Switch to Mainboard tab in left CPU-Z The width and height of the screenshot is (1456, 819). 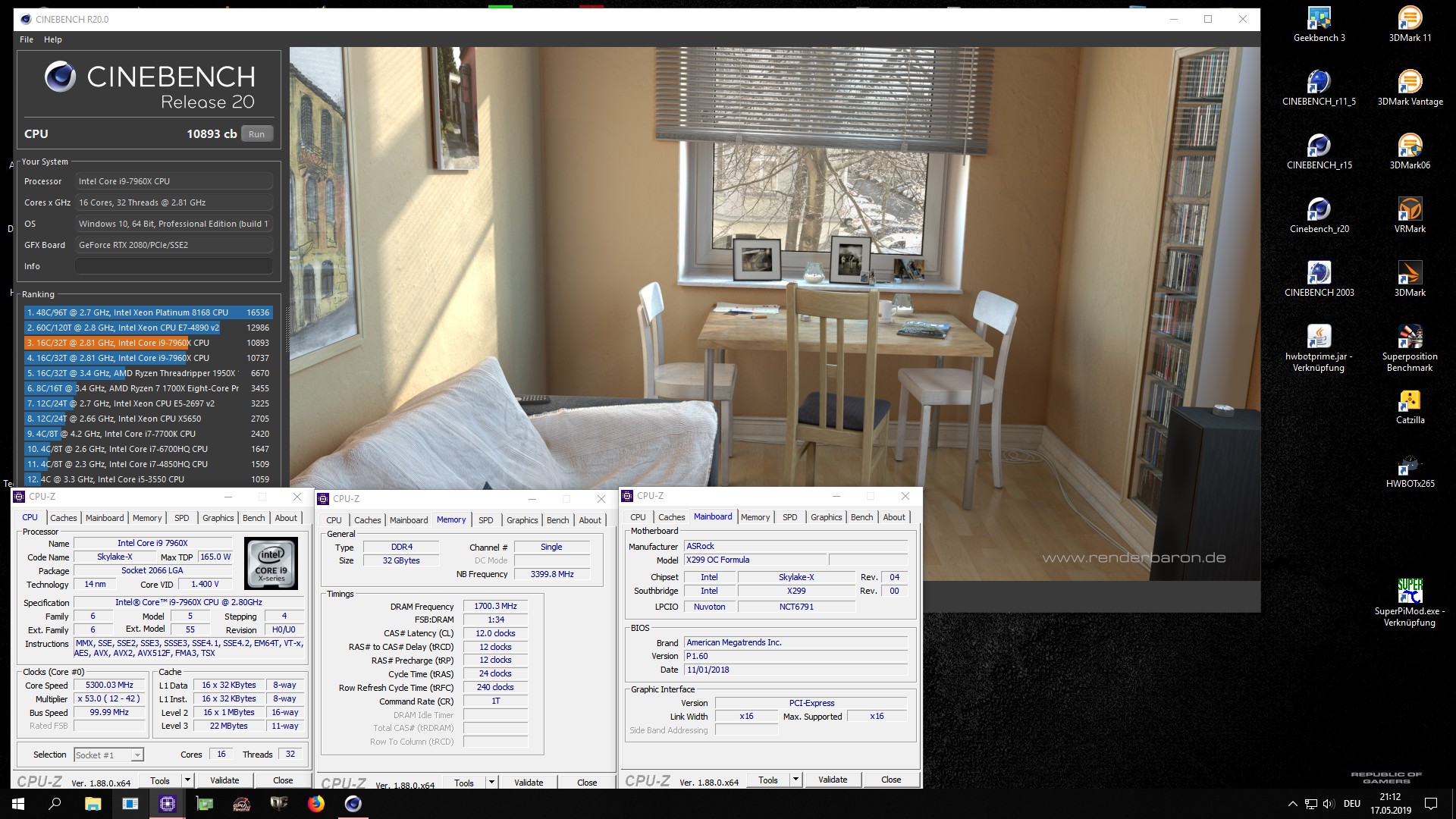105,518
